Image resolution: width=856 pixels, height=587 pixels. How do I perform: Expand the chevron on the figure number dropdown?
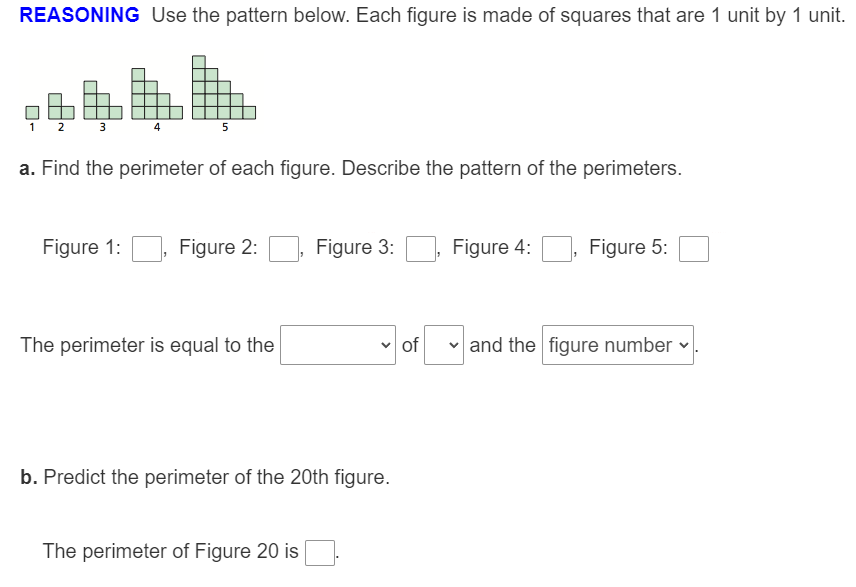click(683, 345)
